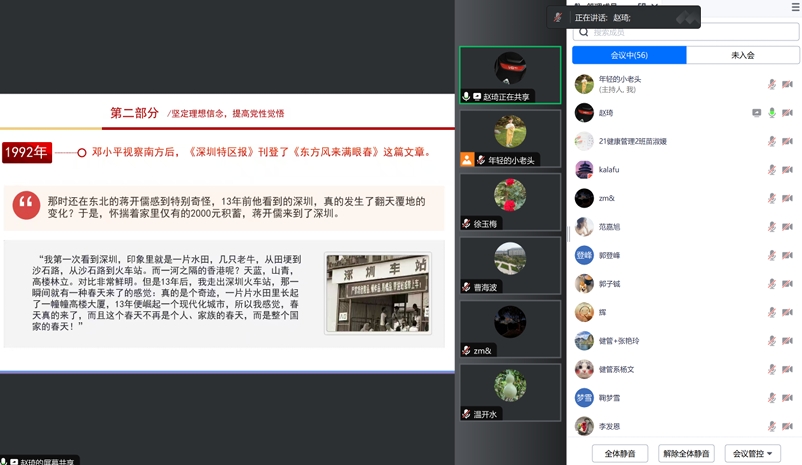The image size is (802, 465).
Task: Click the 深圳车站 photo in the shared slide
Action: (x=378, y=293)
